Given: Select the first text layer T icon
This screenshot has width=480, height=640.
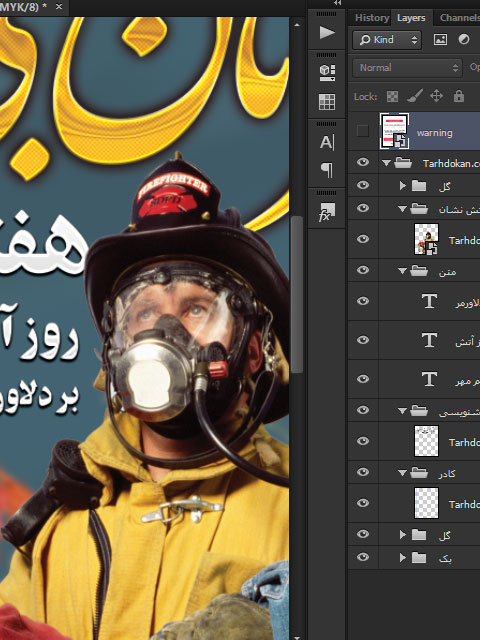Looking at the screenshot, I should (429, 301).
